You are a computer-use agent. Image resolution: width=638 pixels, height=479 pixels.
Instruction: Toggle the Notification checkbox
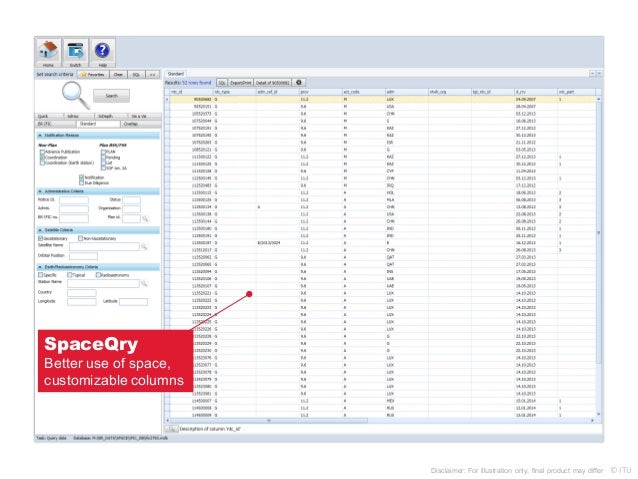(x=81, y=177)
